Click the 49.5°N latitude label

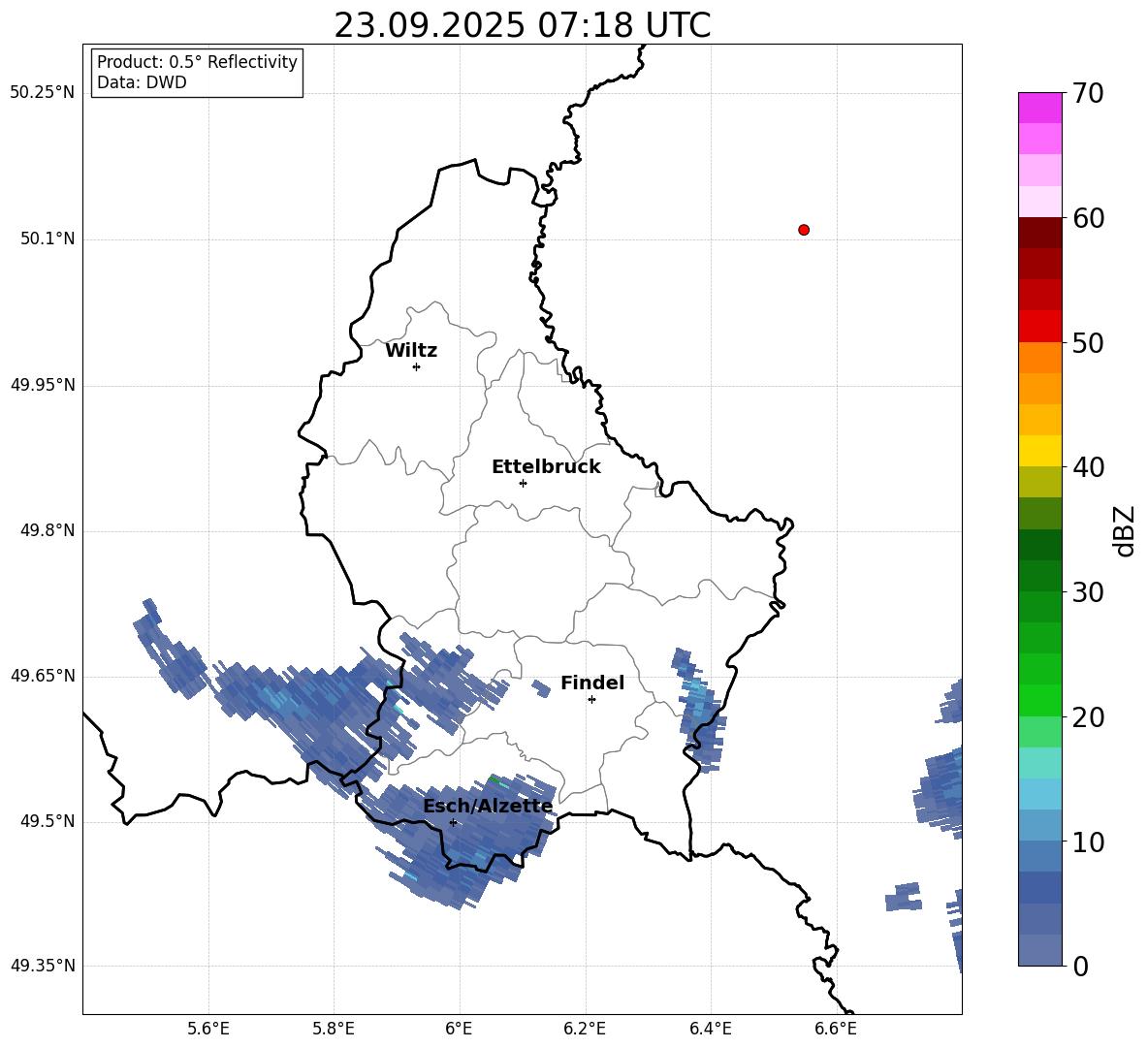pos(48,821)
